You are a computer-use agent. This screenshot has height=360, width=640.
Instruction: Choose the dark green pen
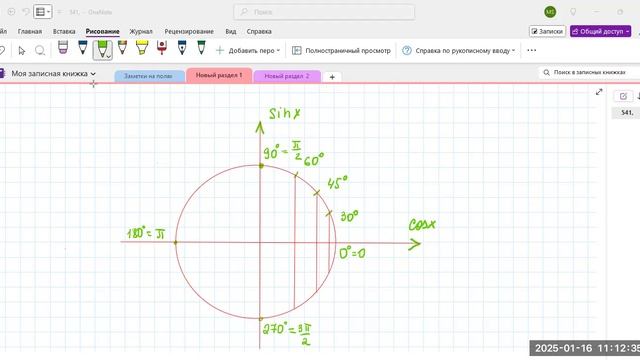coord(201,48)
